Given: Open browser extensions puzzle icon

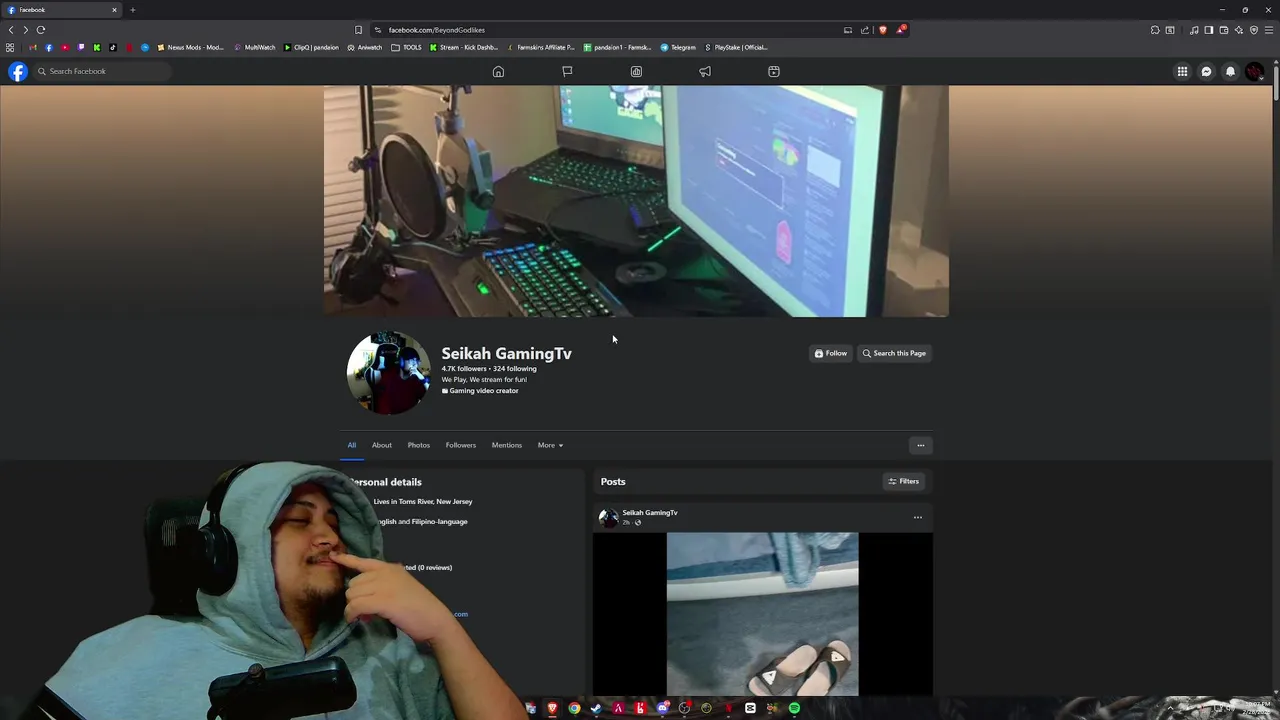Looking at the screenshot, I should coord(1155,30).
